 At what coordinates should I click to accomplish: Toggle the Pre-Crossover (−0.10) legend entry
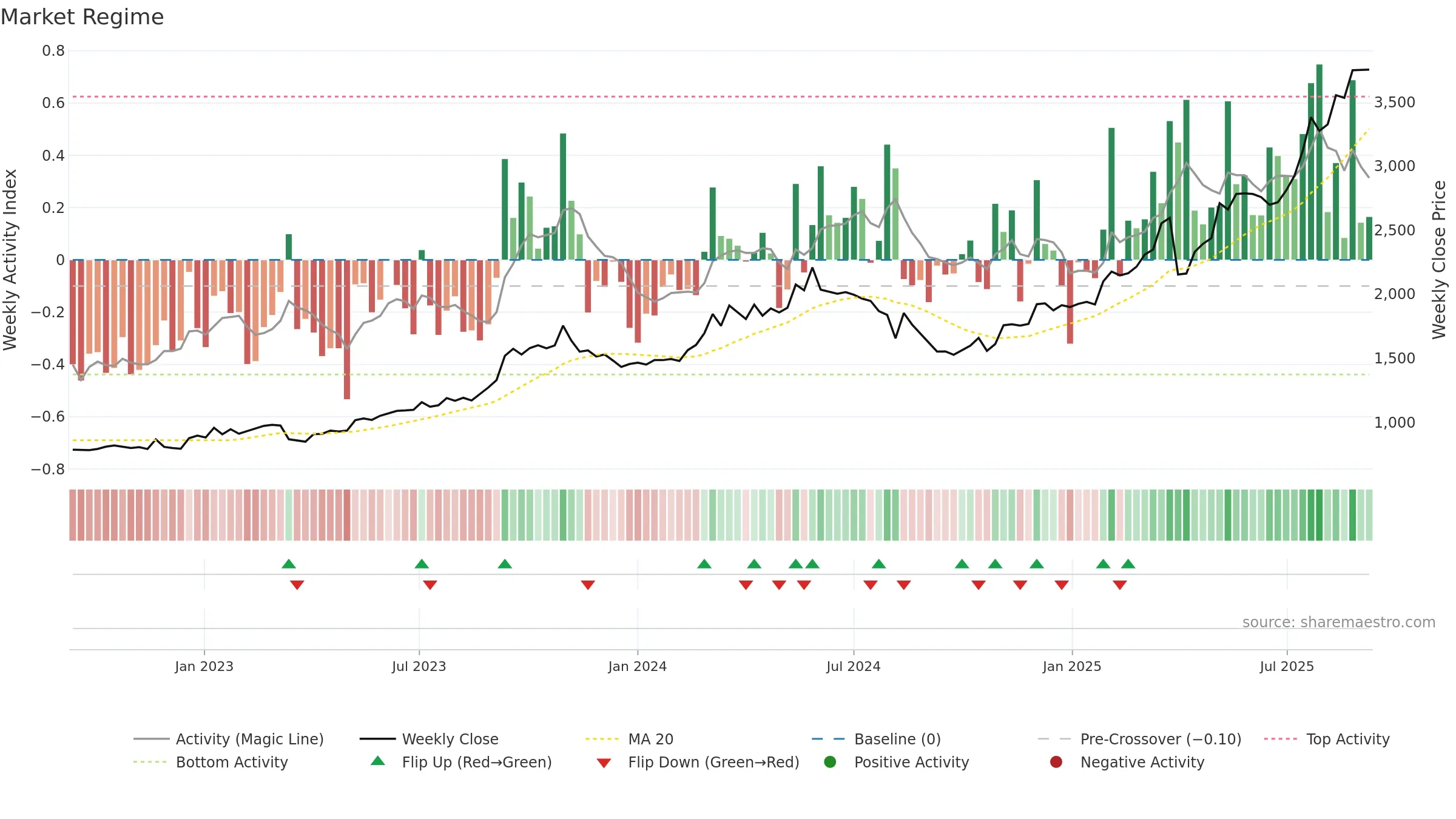click(1140, 739)
